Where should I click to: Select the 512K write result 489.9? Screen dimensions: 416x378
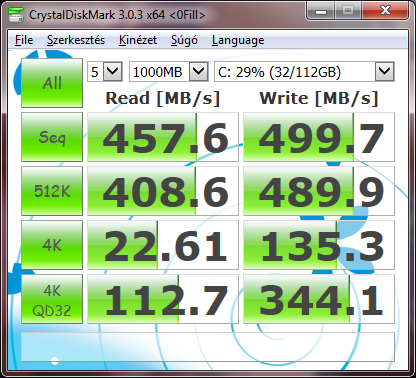(x=319, y=191)
